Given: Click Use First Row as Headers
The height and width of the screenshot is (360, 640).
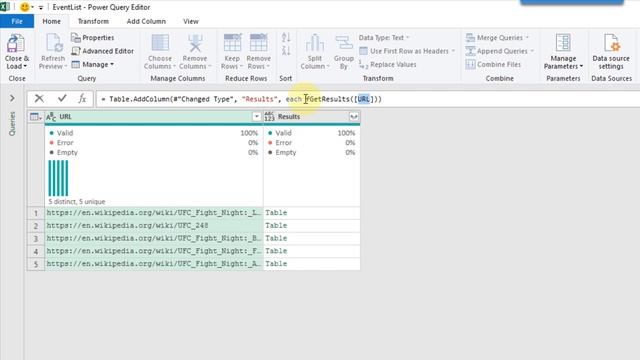Looking at the screenshot, I should (407, 51).
